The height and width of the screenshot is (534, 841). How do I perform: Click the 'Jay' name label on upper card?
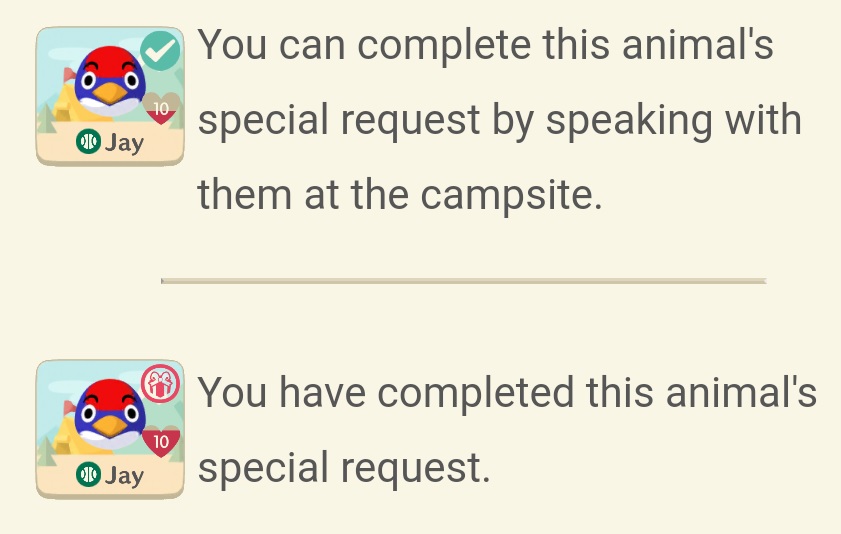tap(124, 143)
